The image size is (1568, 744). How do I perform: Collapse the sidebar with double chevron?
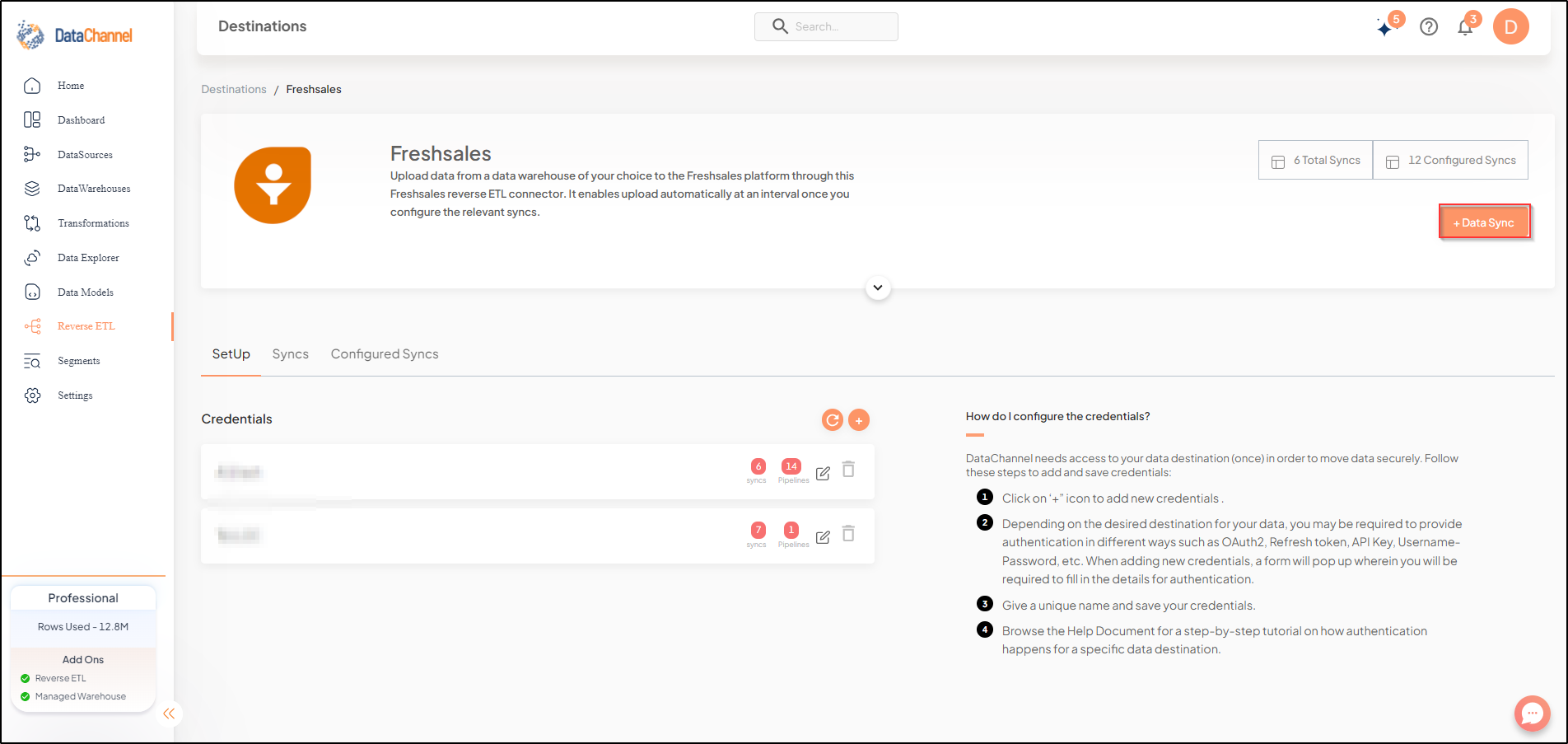[x=169, y=714]
